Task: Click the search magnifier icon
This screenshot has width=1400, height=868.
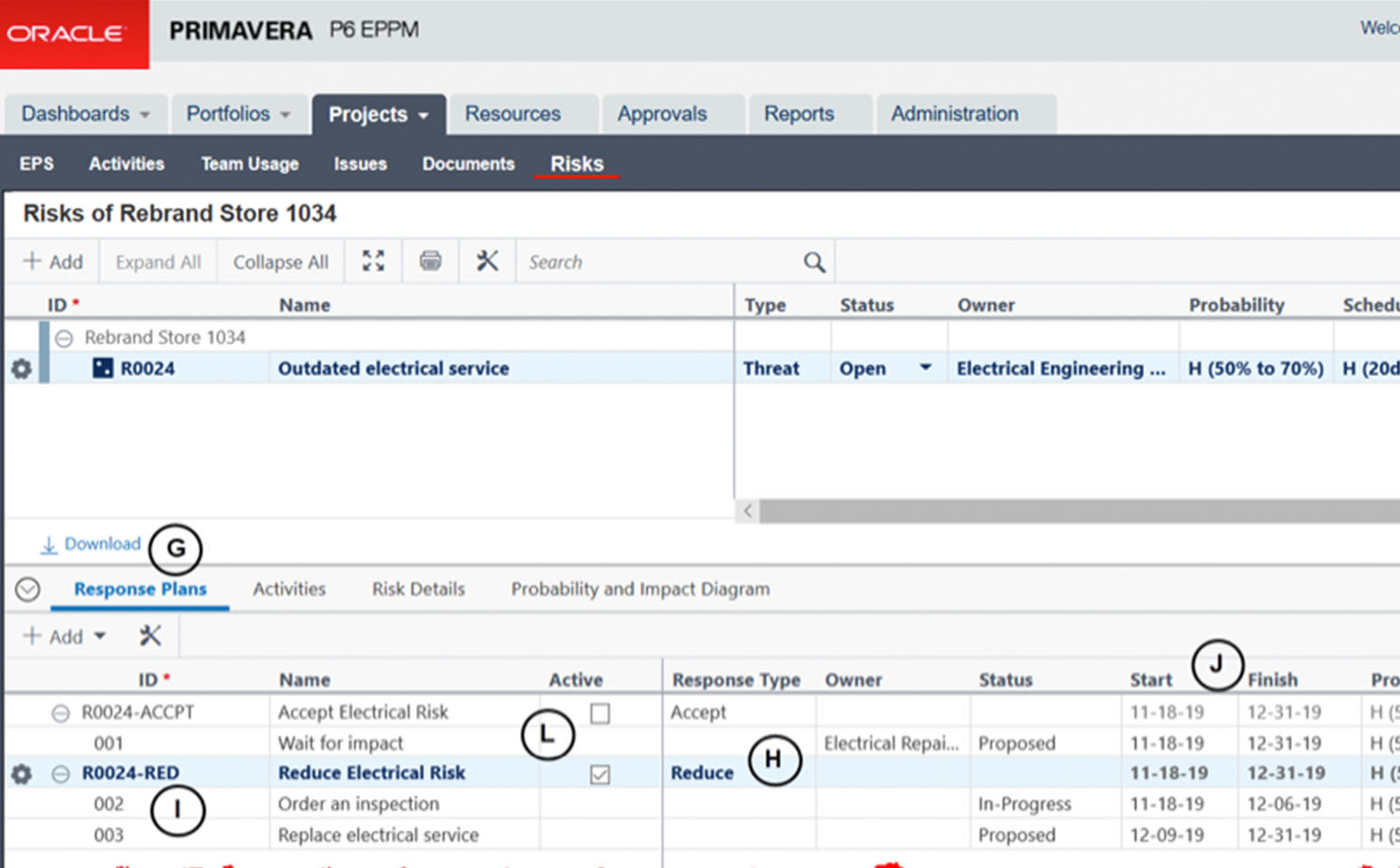Action: 814,262
